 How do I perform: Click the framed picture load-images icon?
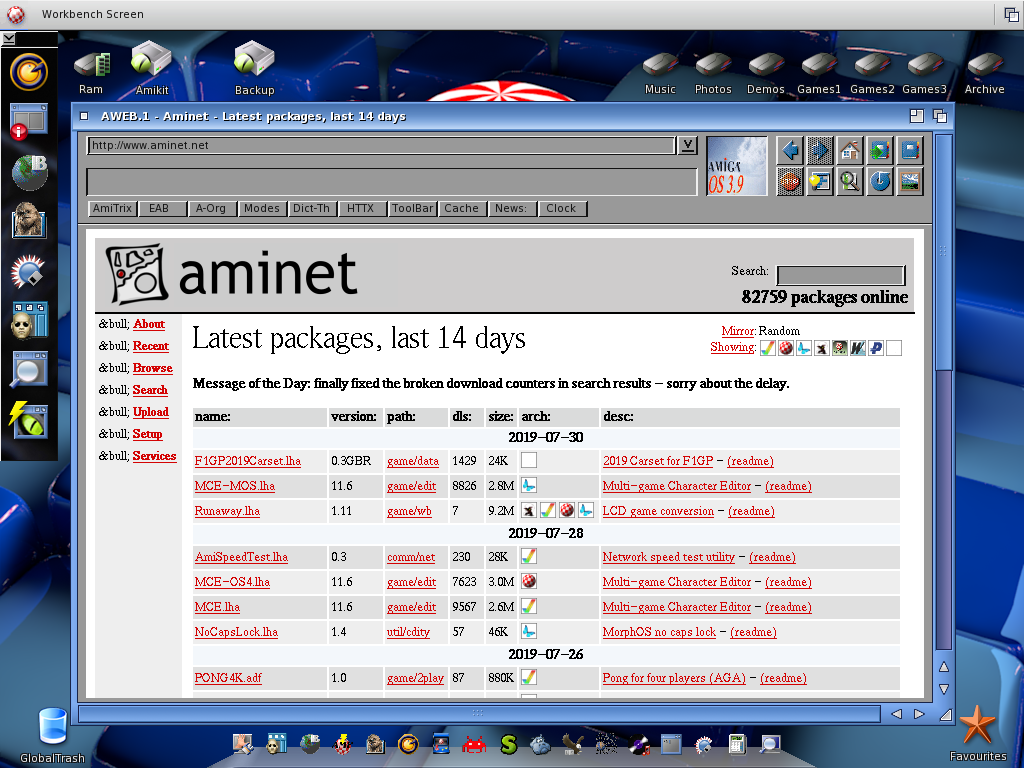pos(910,182)
